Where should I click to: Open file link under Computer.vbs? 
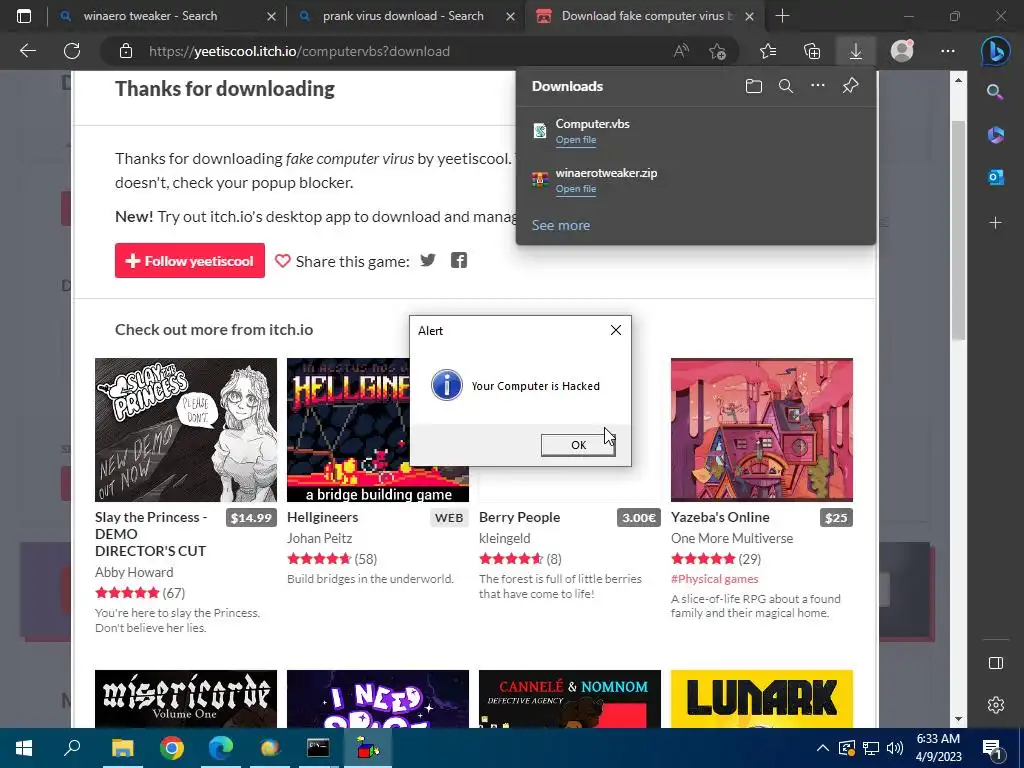pos(575,140)
